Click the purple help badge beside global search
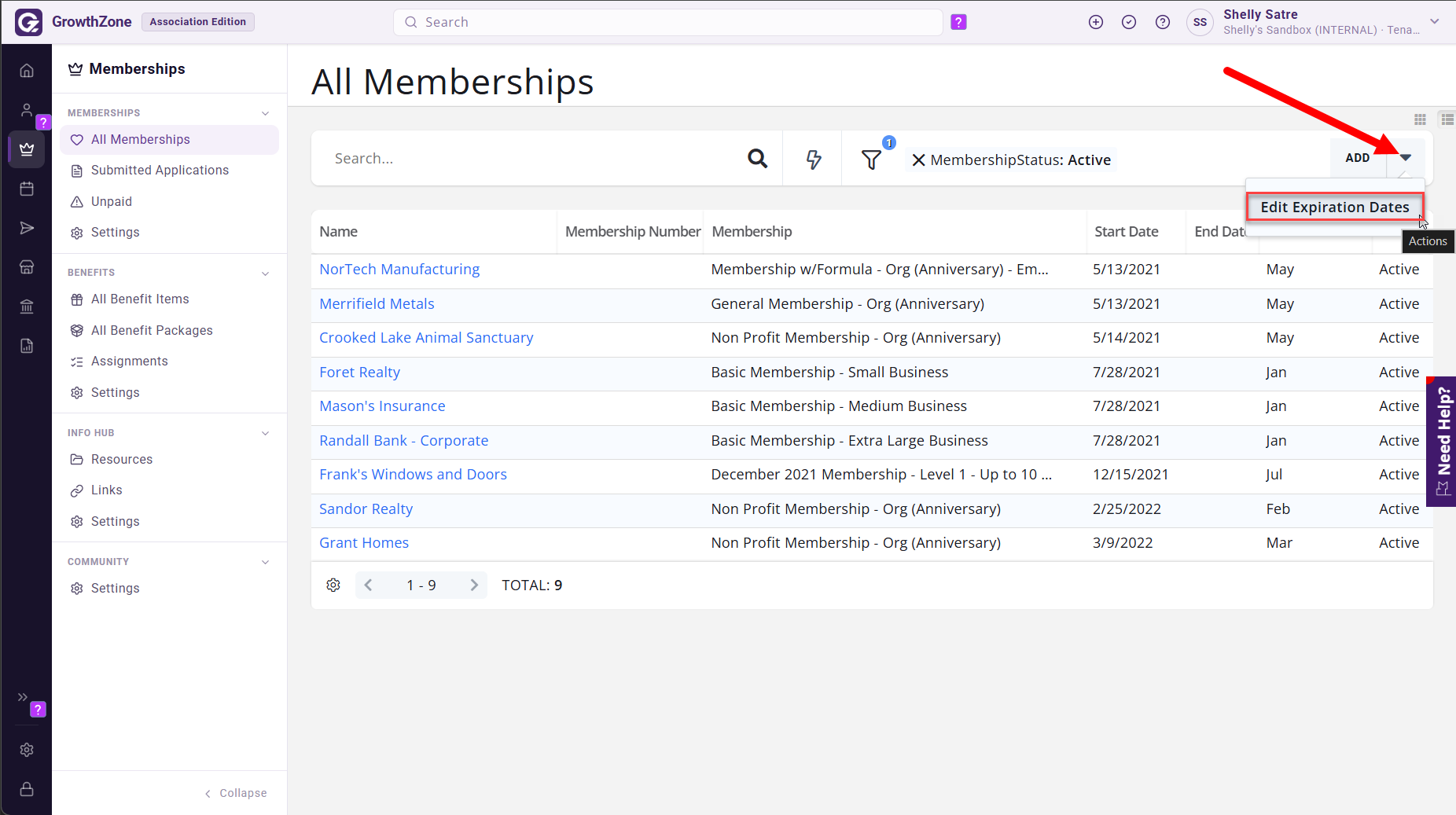The image size is (1456, 815). pyautogui.click(x=958, y=22)
